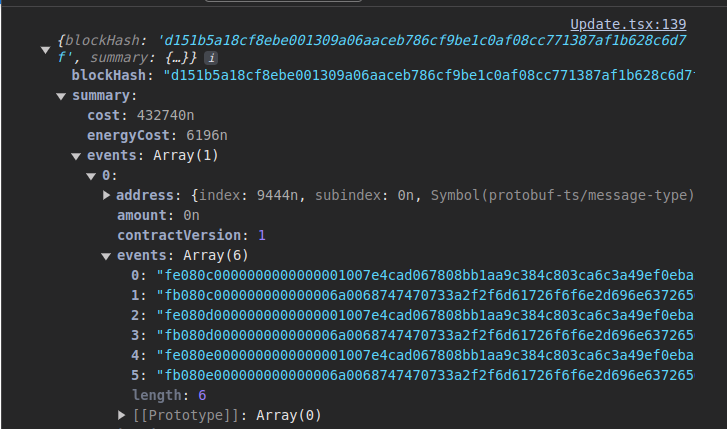
Task: Collapse the events Array(6) triangle
Action: [106, 256]
